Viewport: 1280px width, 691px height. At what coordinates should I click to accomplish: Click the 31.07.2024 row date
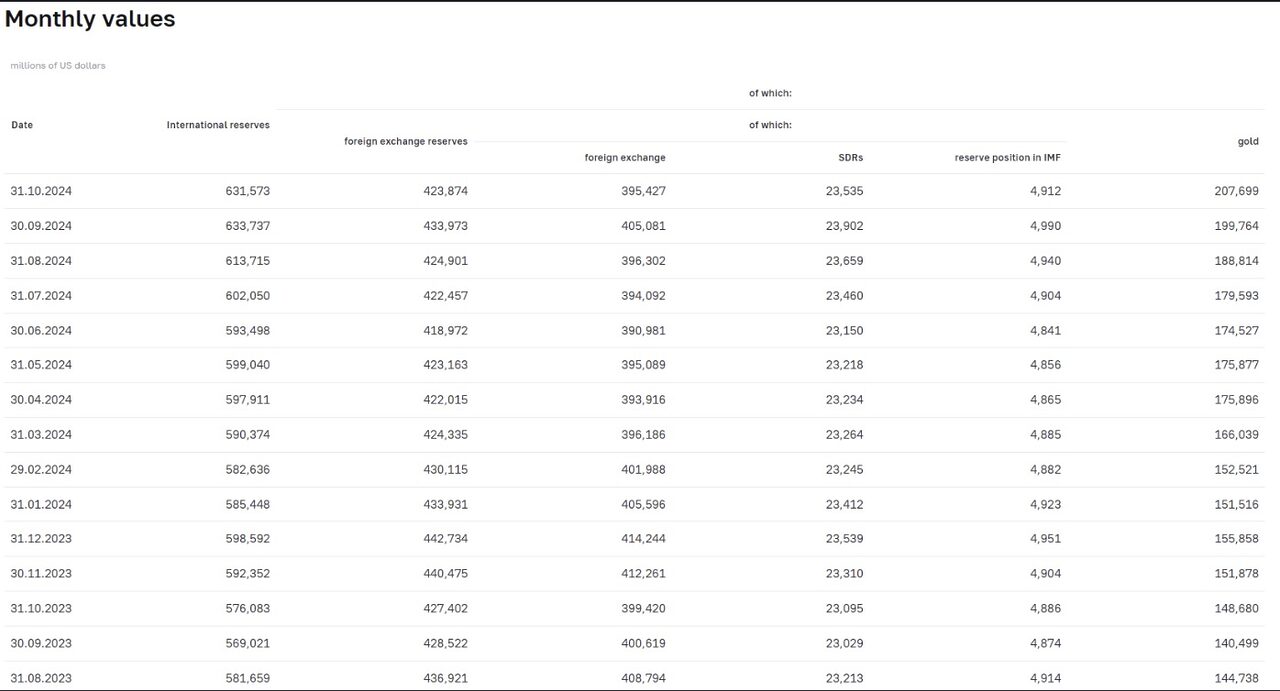[x=41, y=296]
